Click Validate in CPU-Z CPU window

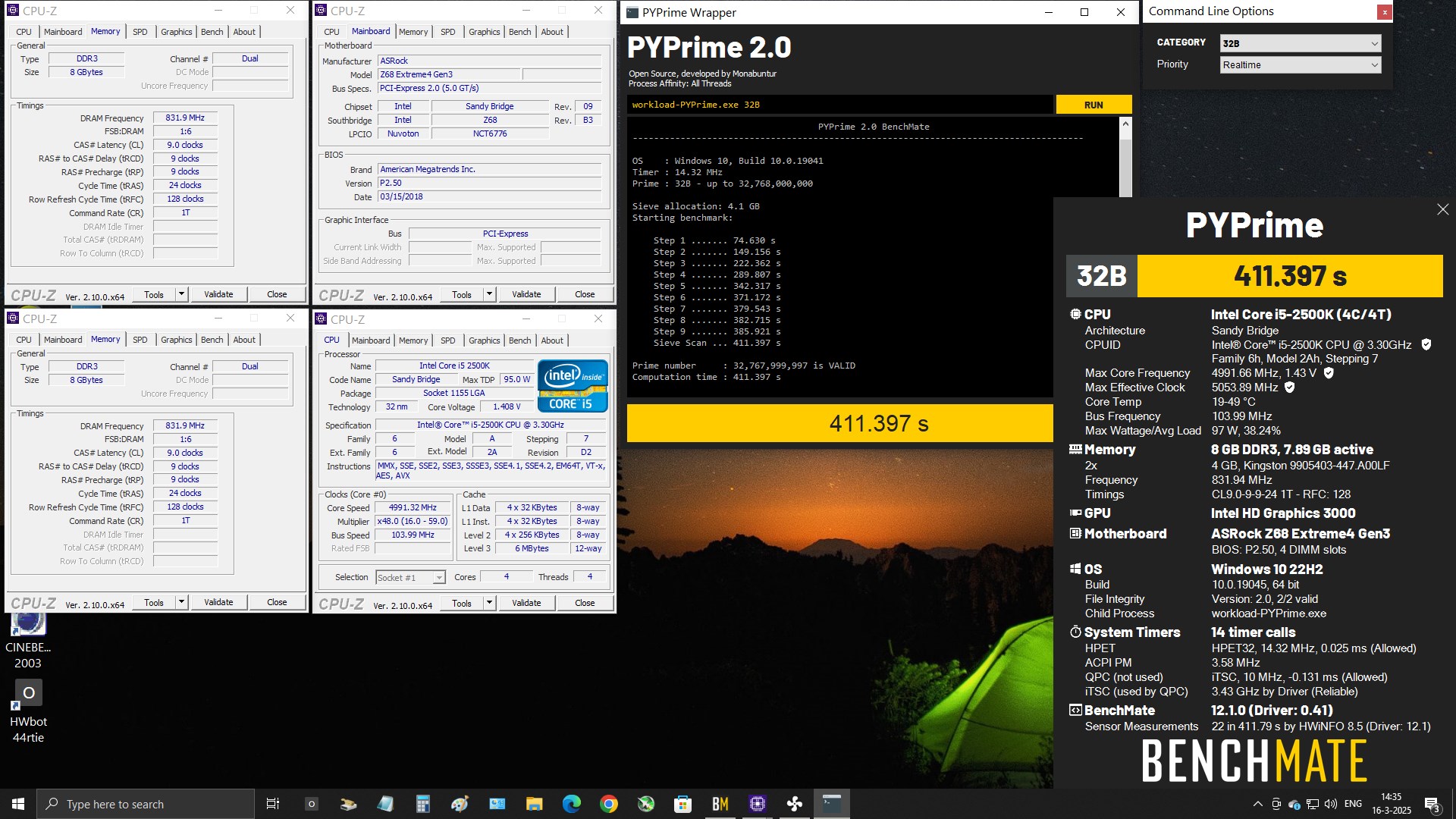[526, 603]
